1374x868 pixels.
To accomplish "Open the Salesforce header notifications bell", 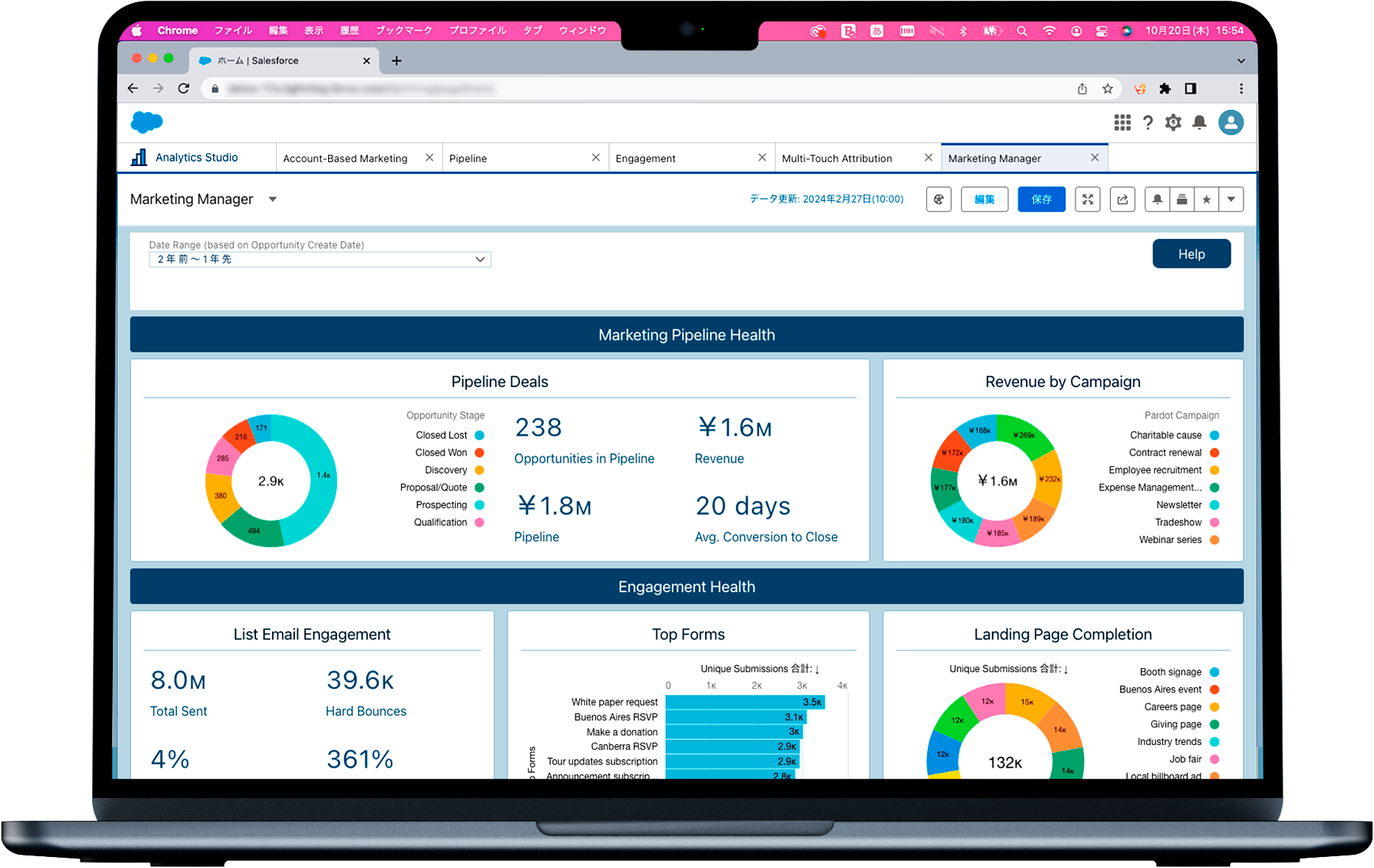I will [1199, 122].
